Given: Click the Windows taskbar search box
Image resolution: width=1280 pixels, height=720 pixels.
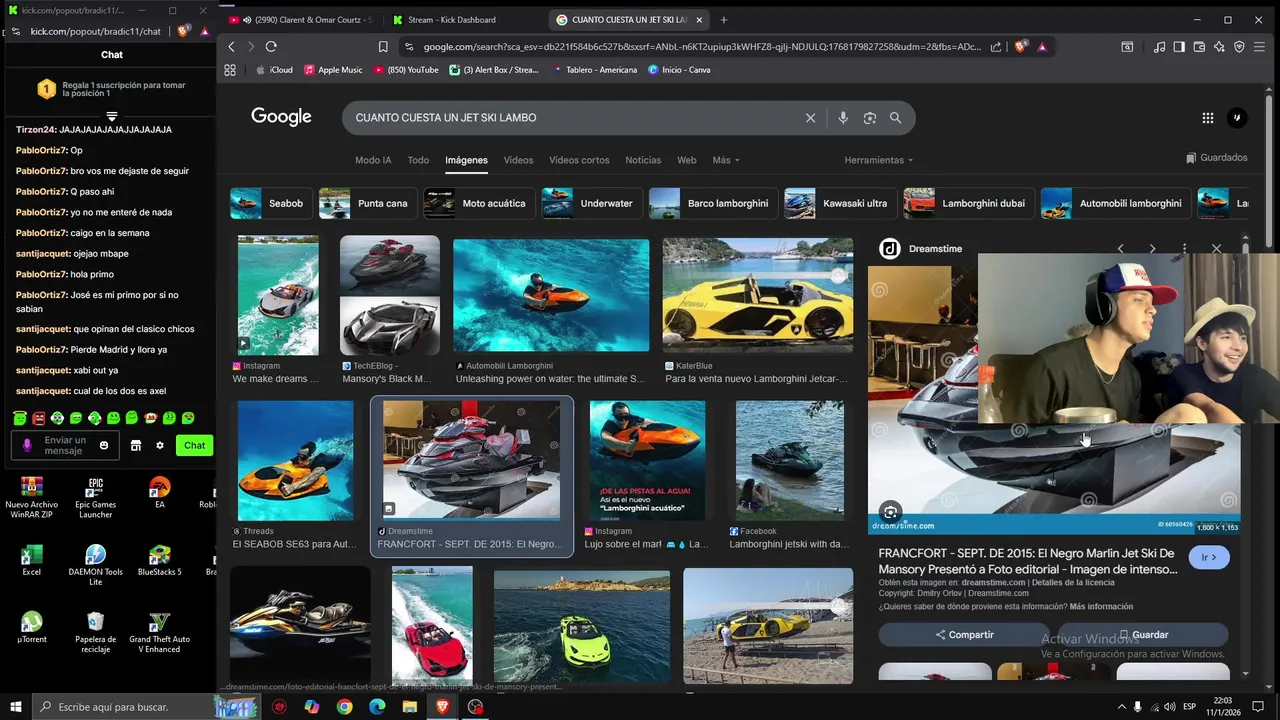Looking at the screenshot, I should tap(122, 707).
